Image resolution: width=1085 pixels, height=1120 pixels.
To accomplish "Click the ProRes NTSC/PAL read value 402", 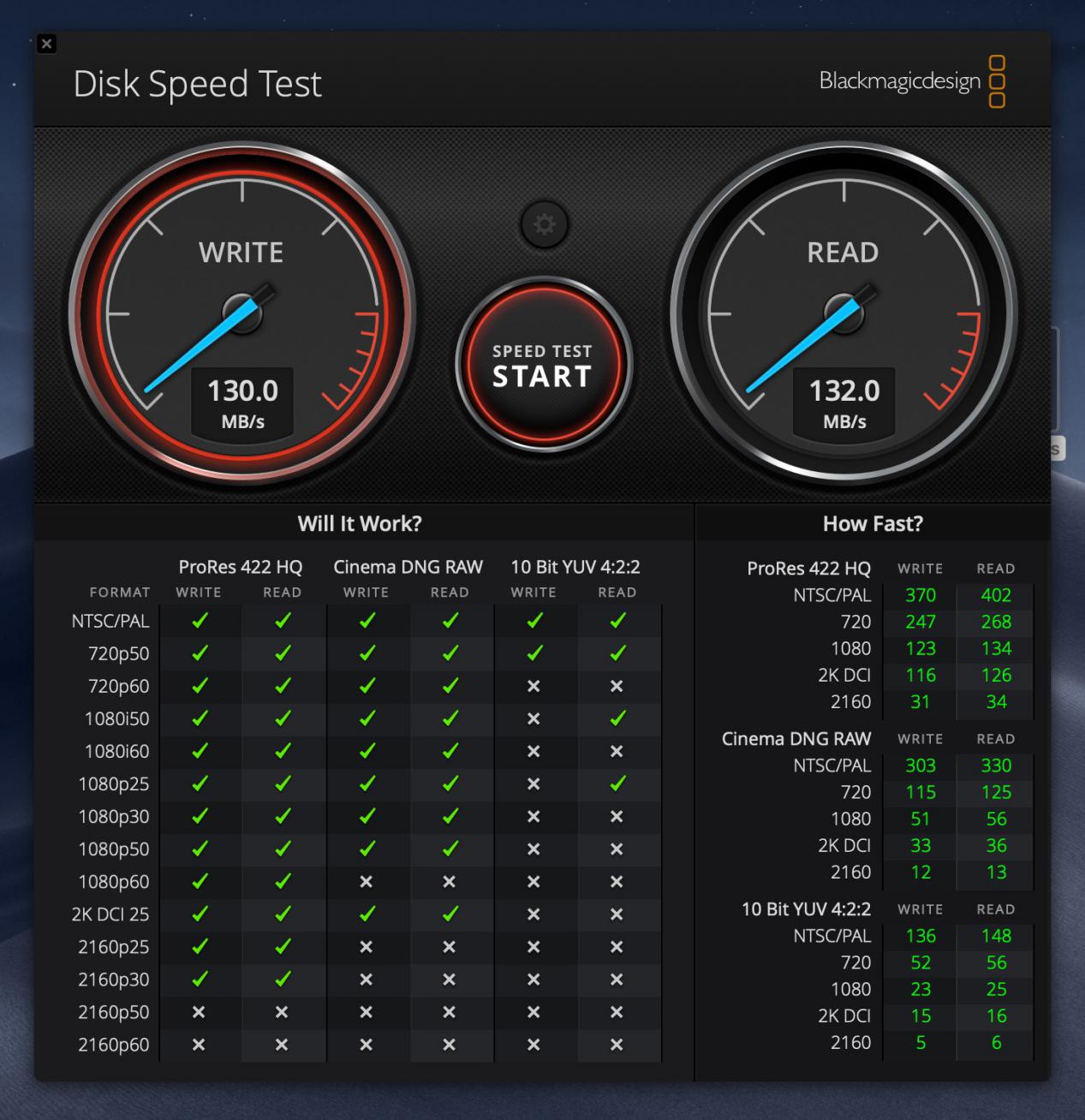I will pyautogui.click(x=996, y=595).
